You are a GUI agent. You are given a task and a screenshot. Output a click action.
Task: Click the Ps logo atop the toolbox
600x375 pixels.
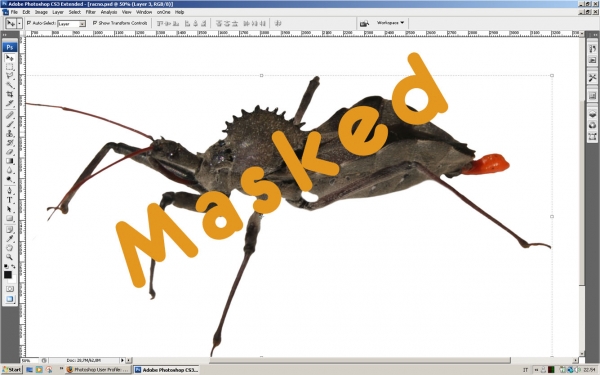point(10,47)
